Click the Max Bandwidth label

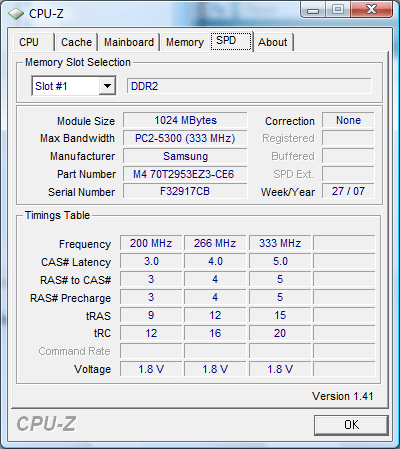point(77,138)
